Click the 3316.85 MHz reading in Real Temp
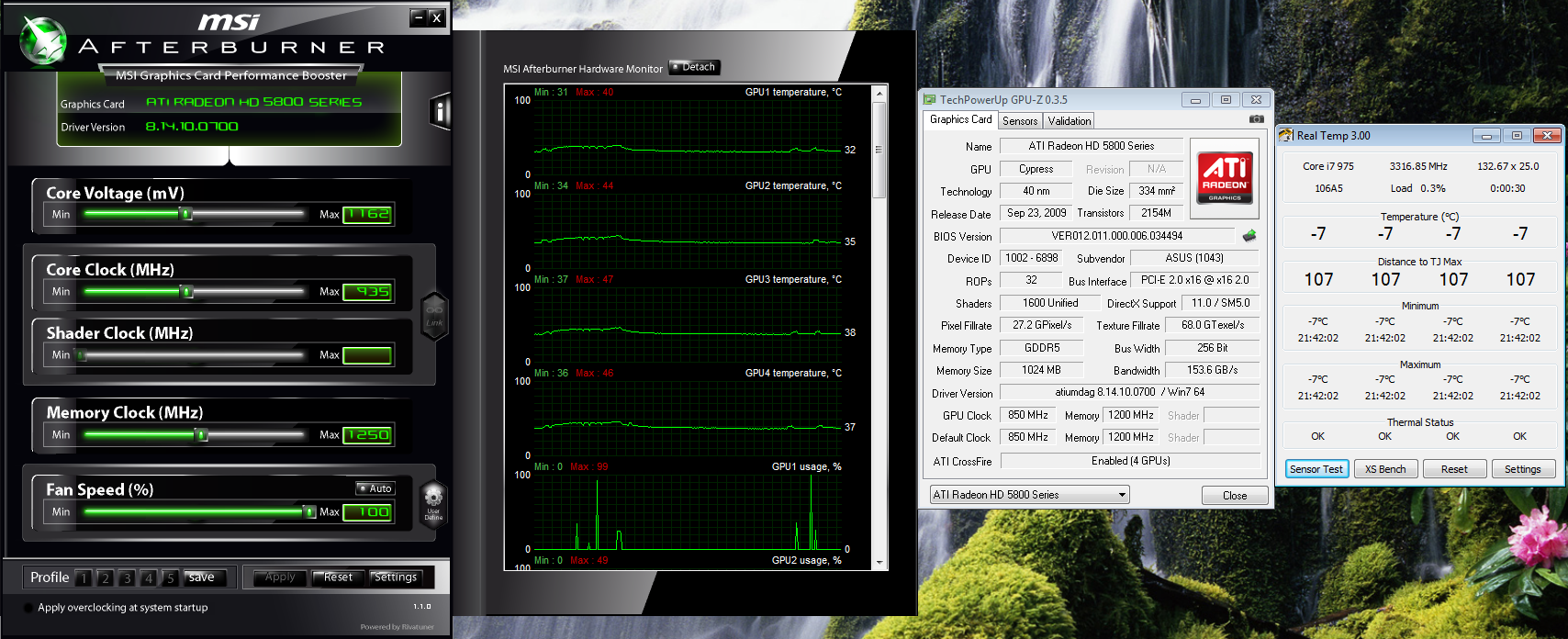The height and width of the screenshot is (639, 1568). [x=1418, y=166]
